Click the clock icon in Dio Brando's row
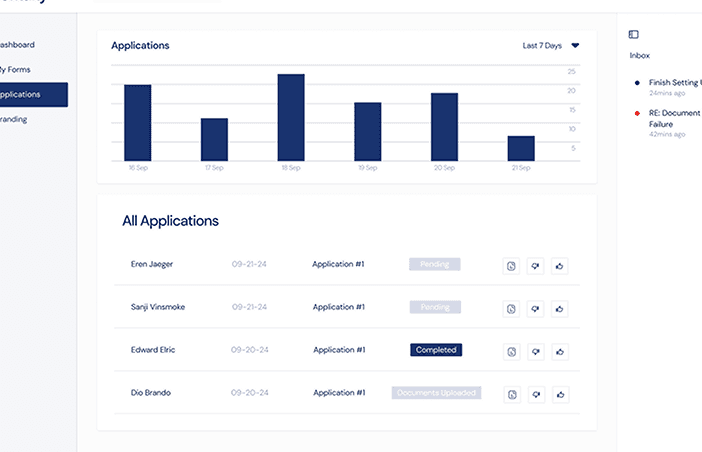This screenshot has height=452, width=702. pos(512,395)
